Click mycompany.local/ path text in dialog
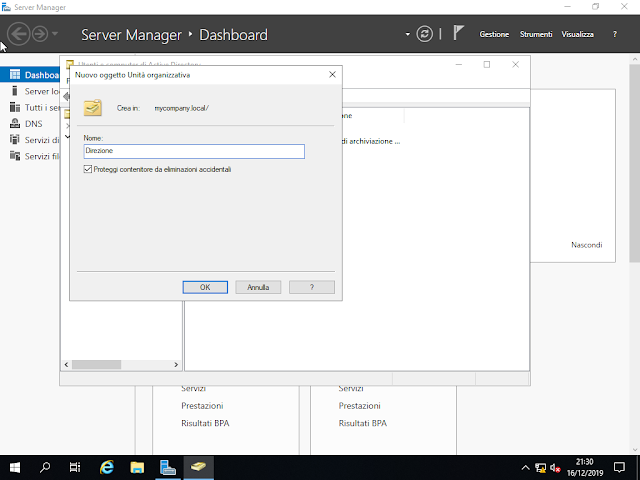The height and width of the screenshot is (480, 640). [x=182, y=108]
